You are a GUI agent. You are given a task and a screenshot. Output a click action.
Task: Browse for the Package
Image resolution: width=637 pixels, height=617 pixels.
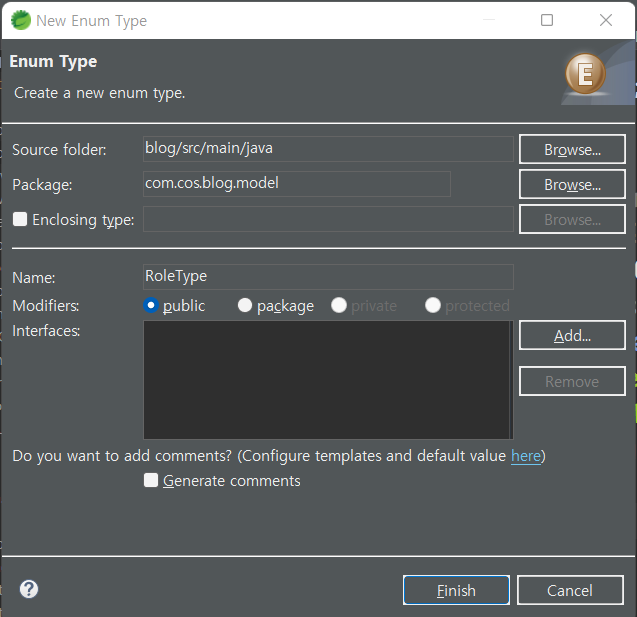pyautogui.click(x=572, y=184)
